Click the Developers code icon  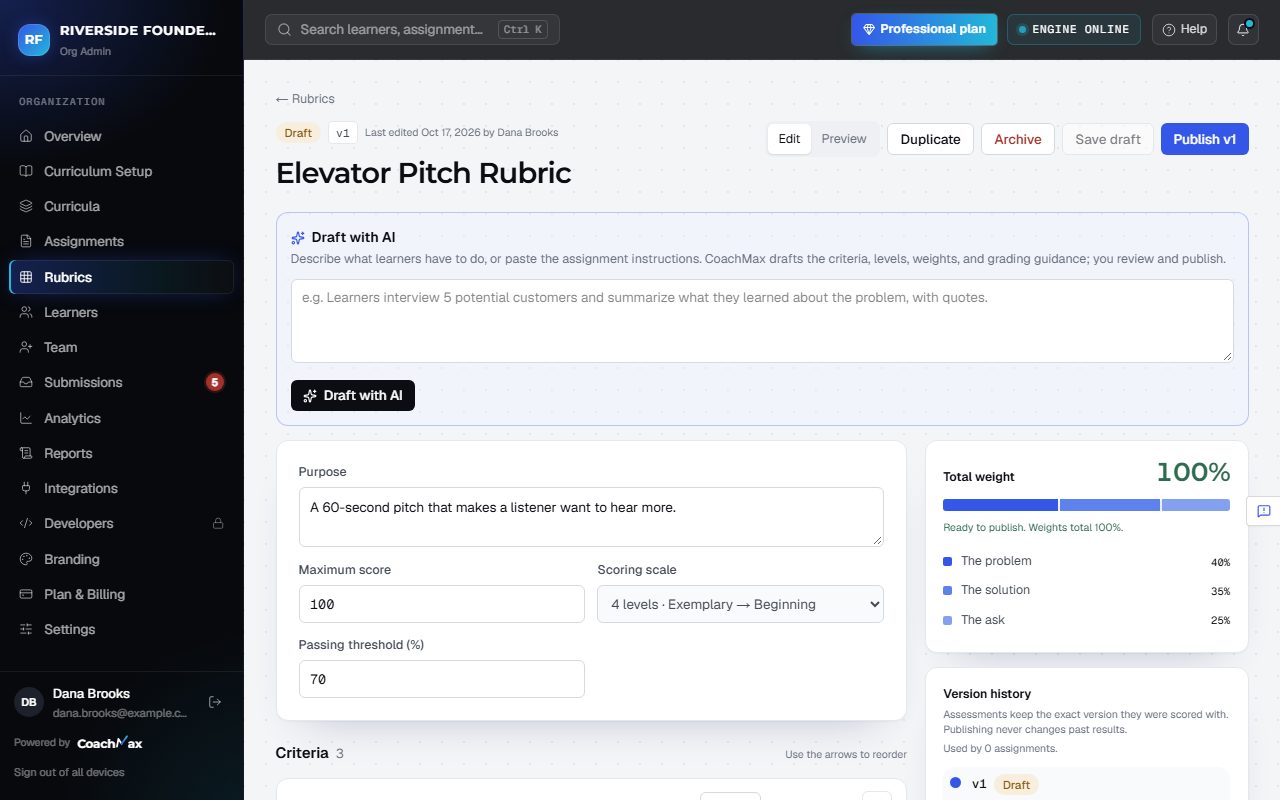[26, 523]
